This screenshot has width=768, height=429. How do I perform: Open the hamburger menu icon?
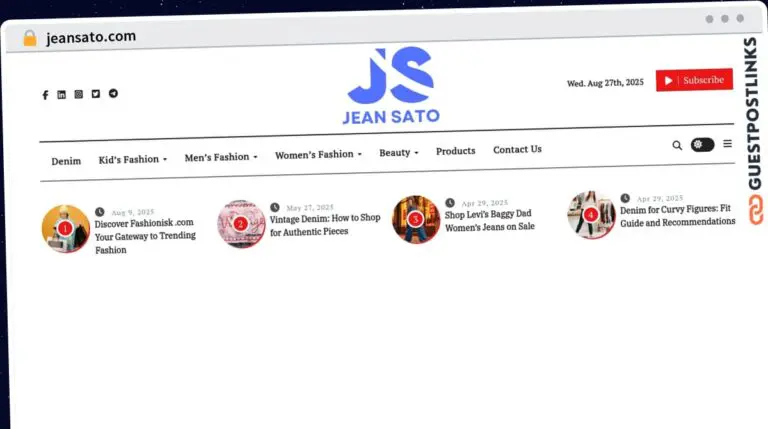coord(727,144)
